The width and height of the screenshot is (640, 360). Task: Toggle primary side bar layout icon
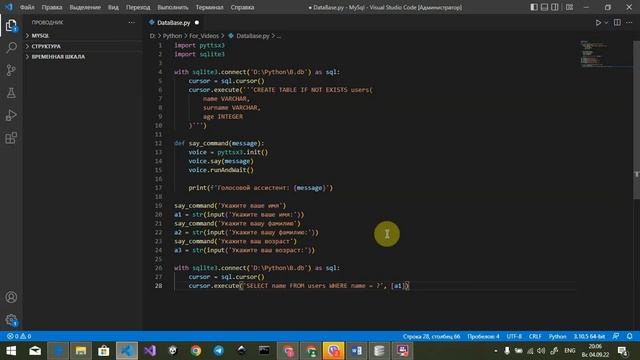[x=534, y=7]
